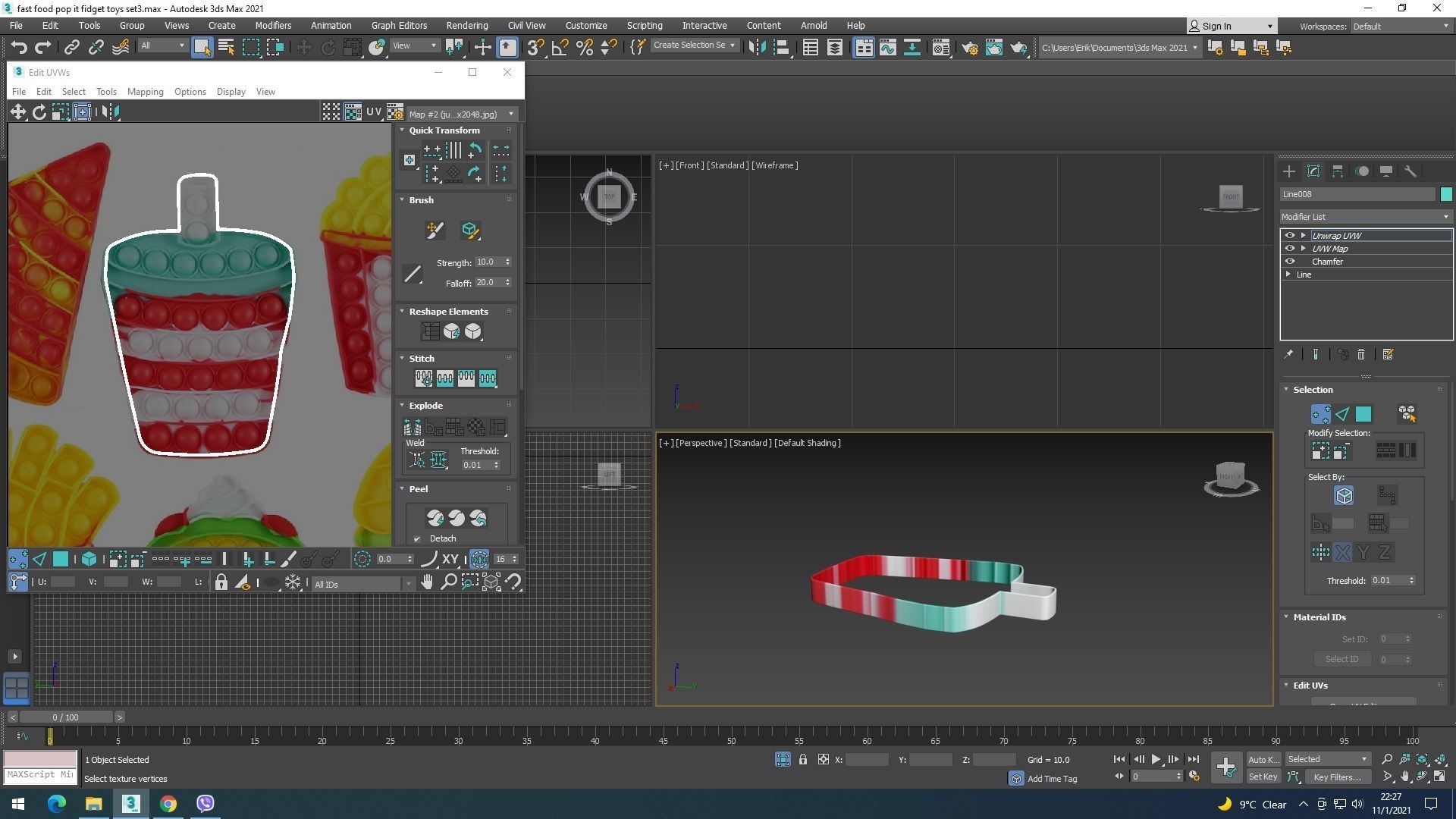Open the Graph Editors menu
The width and height of the screenshot is (1456, 819).
399,25
